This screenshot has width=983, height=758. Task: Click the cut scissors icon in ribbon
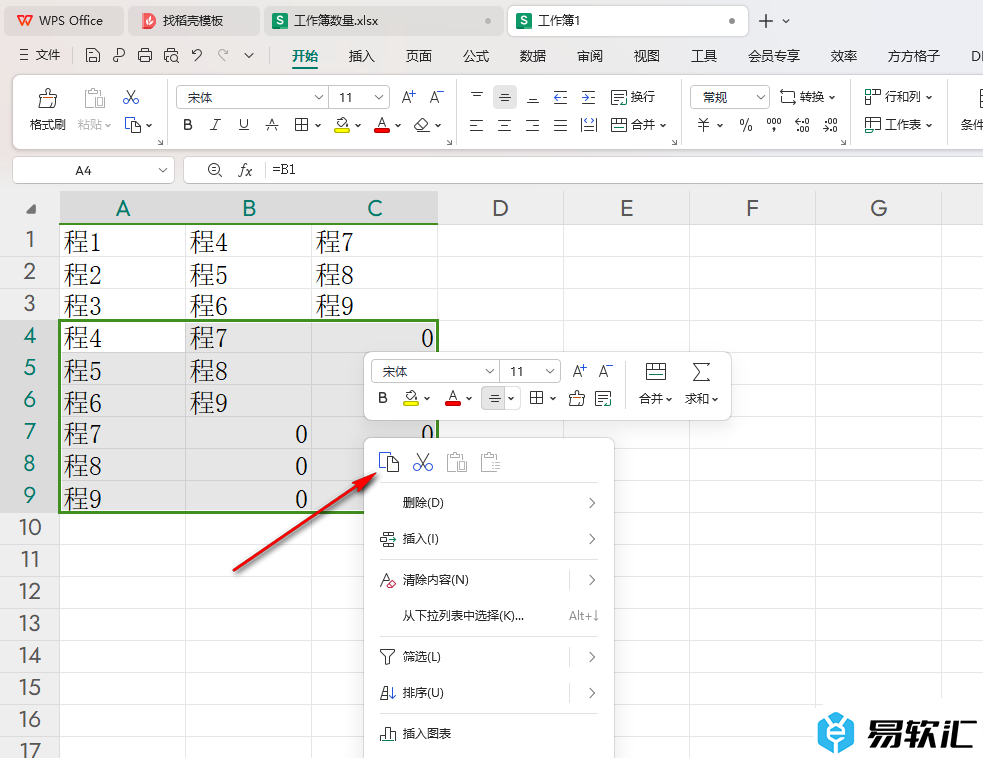(x=130, y=97)
